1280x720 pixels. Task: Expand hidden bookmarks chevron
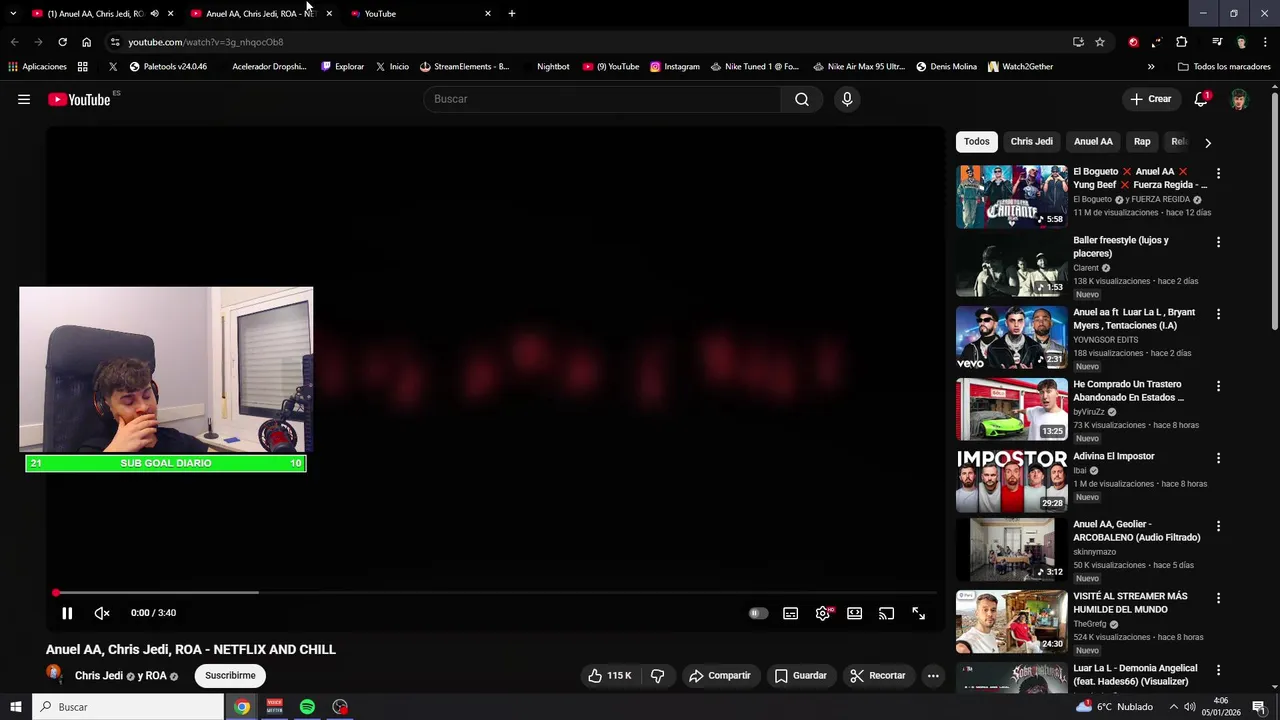coord(1151,67)
